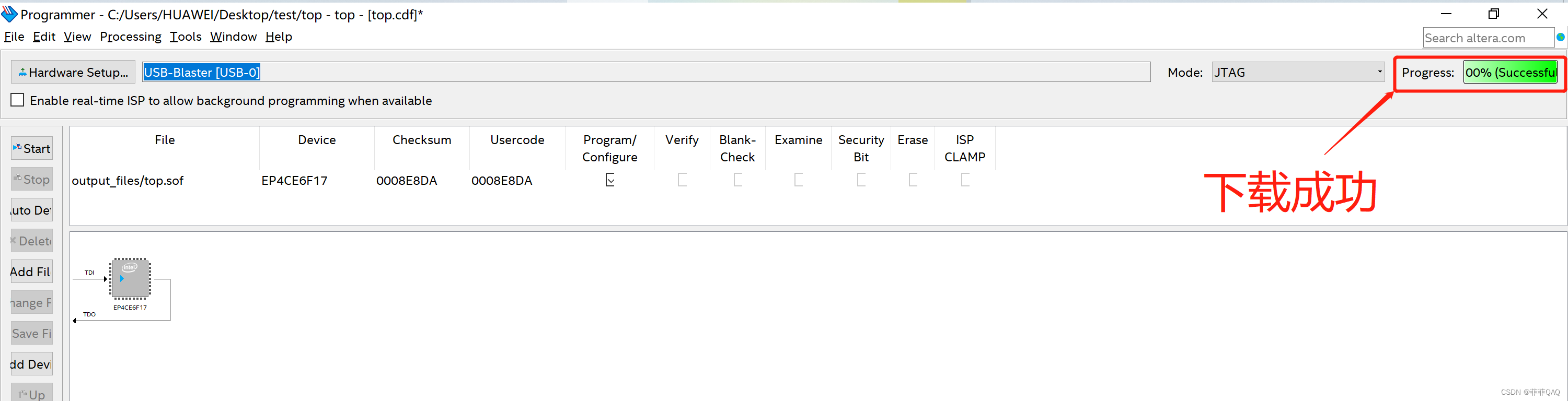Click the Delete button

32,241
